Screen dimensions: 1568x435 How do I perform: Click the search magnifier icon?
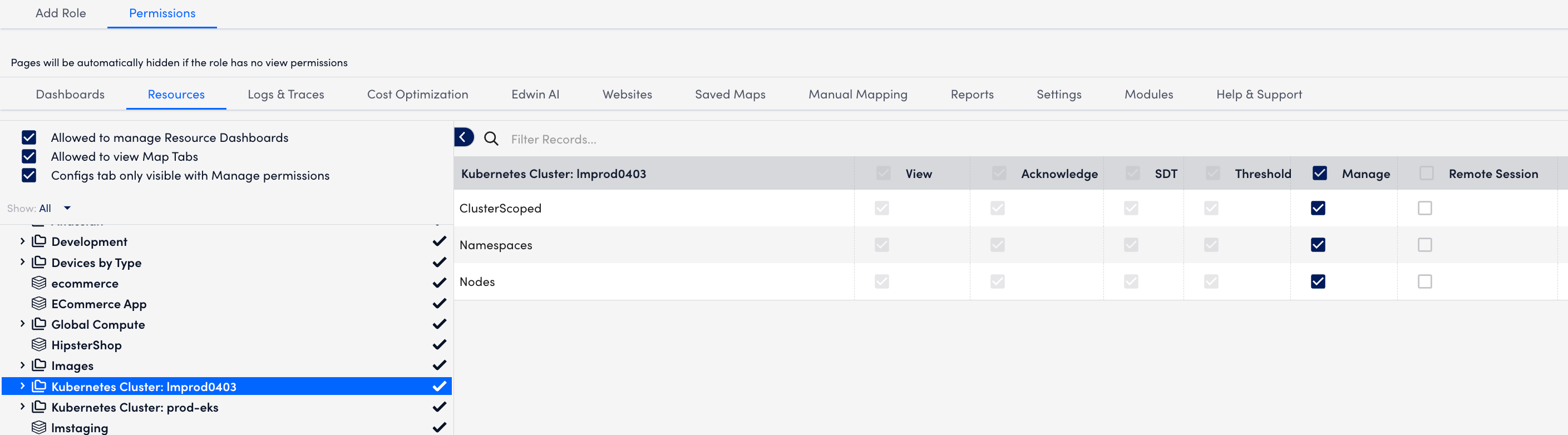[491, 139]
